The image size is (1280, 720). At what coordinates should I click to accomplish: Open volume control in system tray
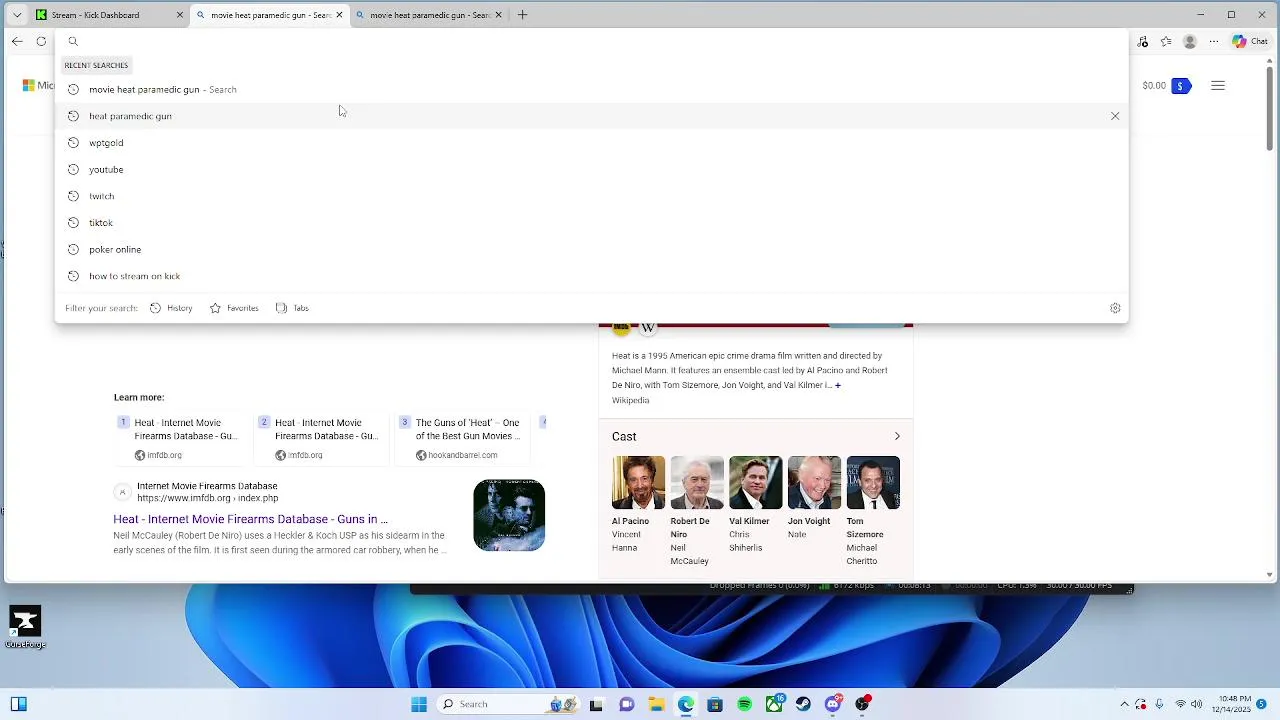point(1197,704)
